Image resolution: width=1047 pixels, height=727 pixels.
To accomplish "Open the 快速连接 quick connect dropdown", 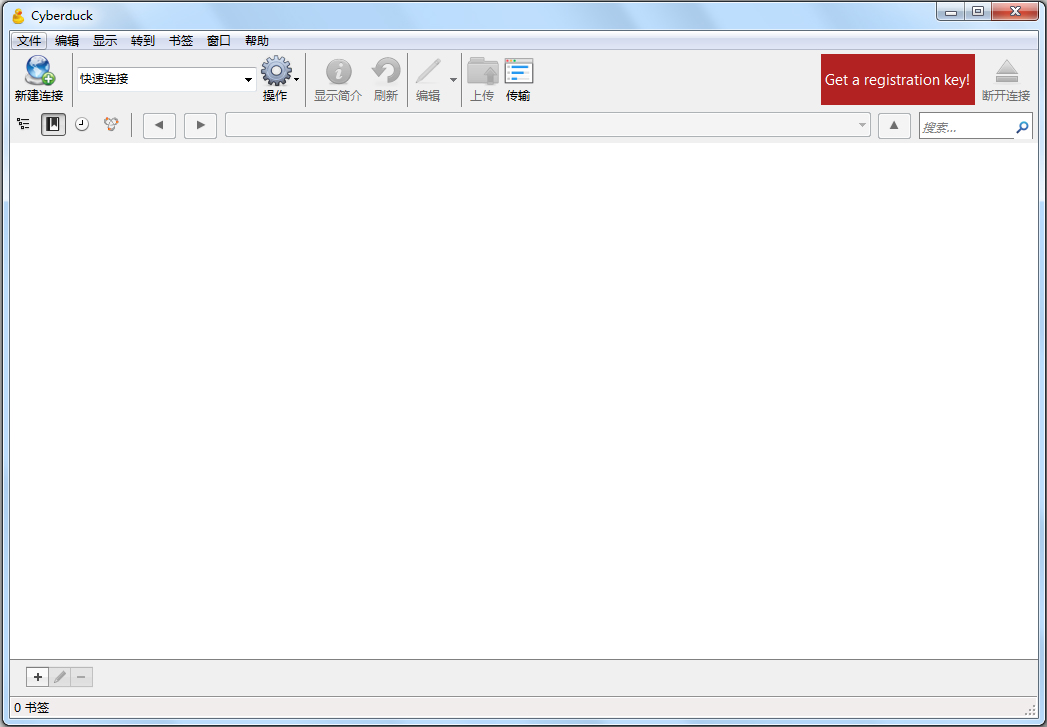I will coord(247,78).
